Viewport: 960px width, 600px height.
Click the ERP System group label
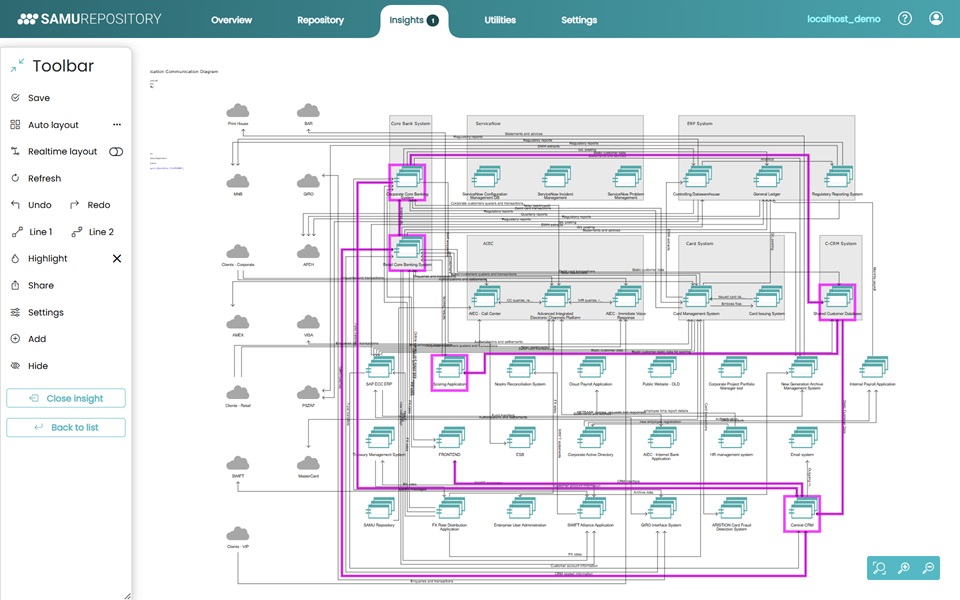(699, 124)
